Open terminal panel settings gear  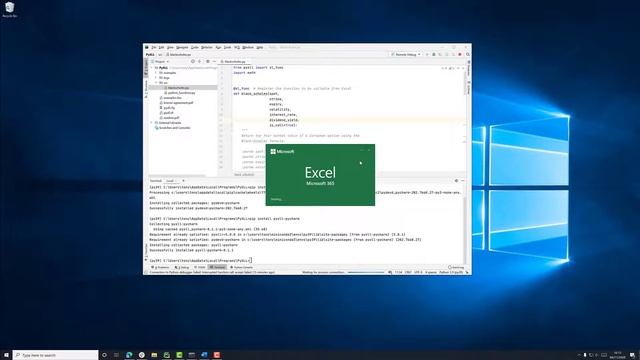pyautogui.click(x=456, y=181)
